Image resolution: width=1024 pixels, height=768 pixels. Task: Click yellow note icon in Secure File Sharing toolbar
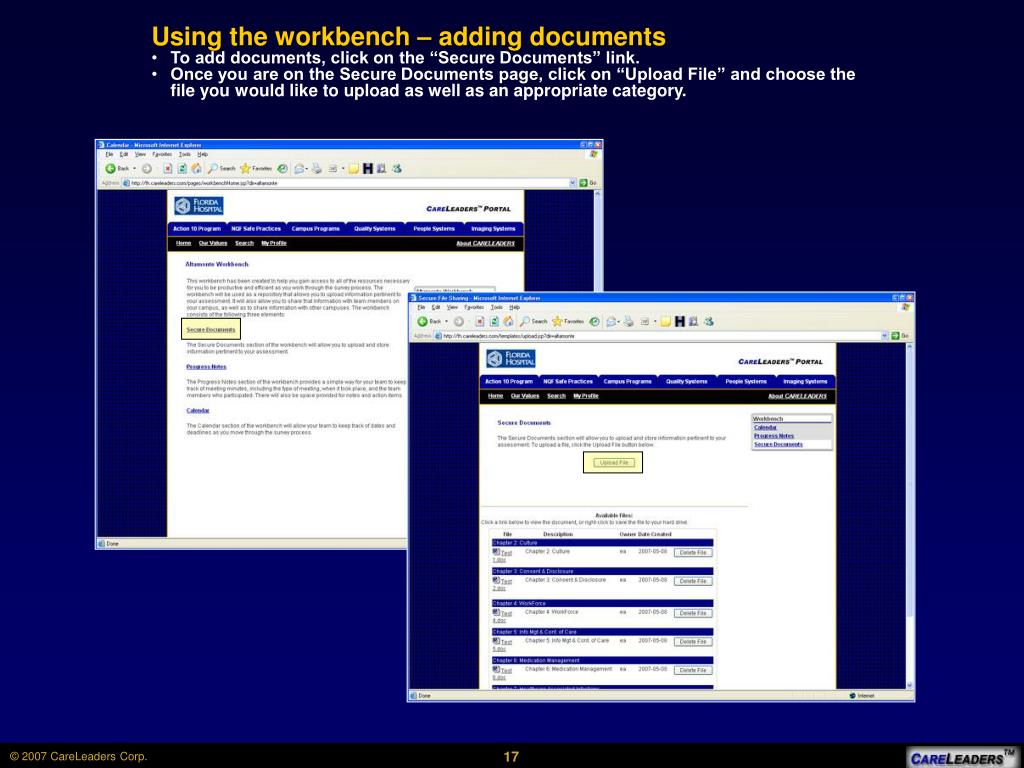pyautogui.click(x=665, y=321)
